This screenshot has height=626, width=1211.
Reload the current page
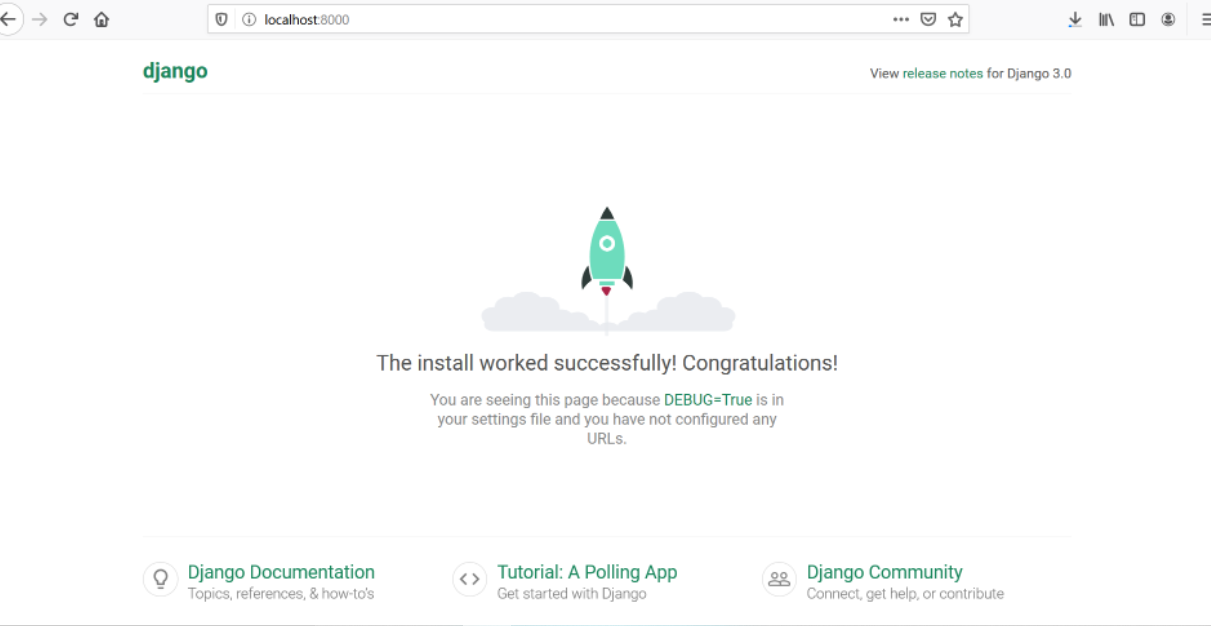click(x=70, y=19)
